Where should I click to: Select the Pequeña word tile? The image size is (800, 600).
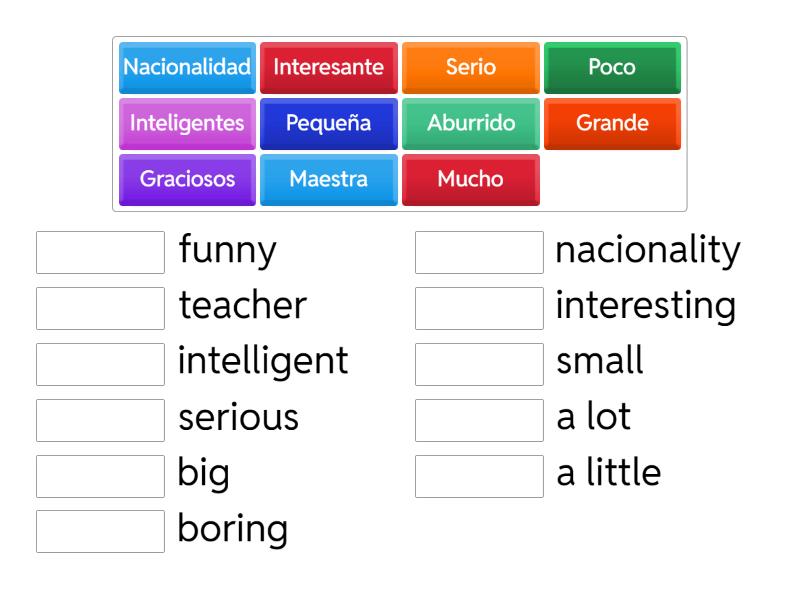click(328, 124)
